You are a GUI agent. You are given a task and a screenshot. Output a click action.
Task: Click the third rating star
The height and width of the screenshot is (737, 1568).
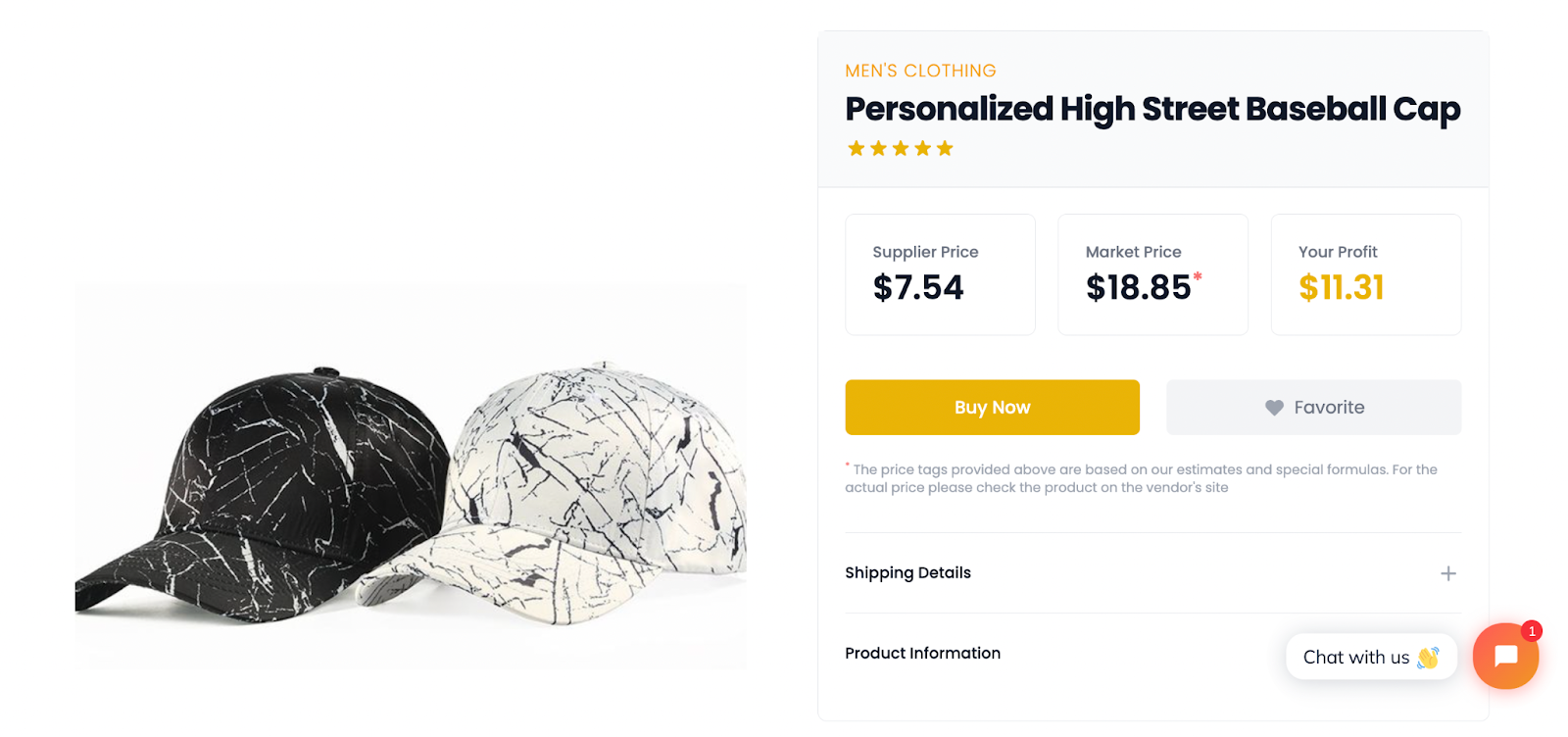[901, 149]
